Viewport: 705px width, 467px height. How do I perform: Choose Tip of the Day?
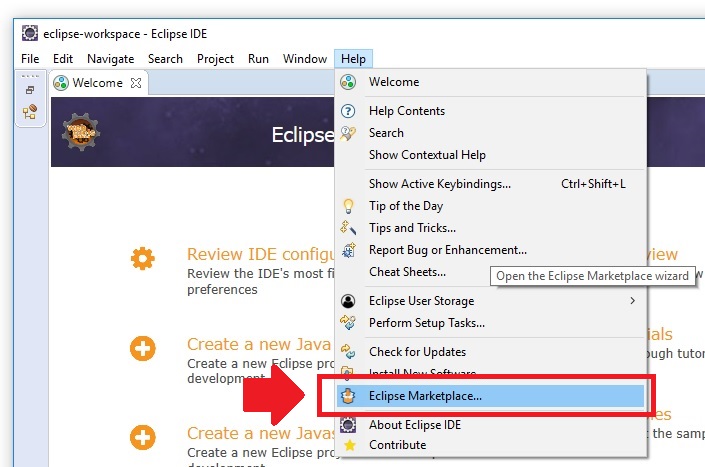(491, 206)
